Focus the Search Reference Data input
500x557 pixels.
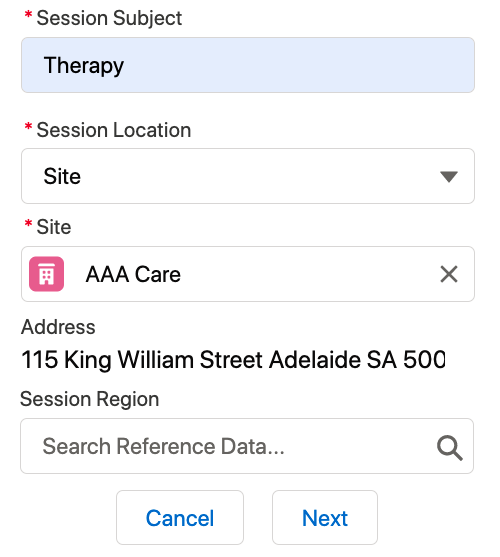[x=247, y=446]
